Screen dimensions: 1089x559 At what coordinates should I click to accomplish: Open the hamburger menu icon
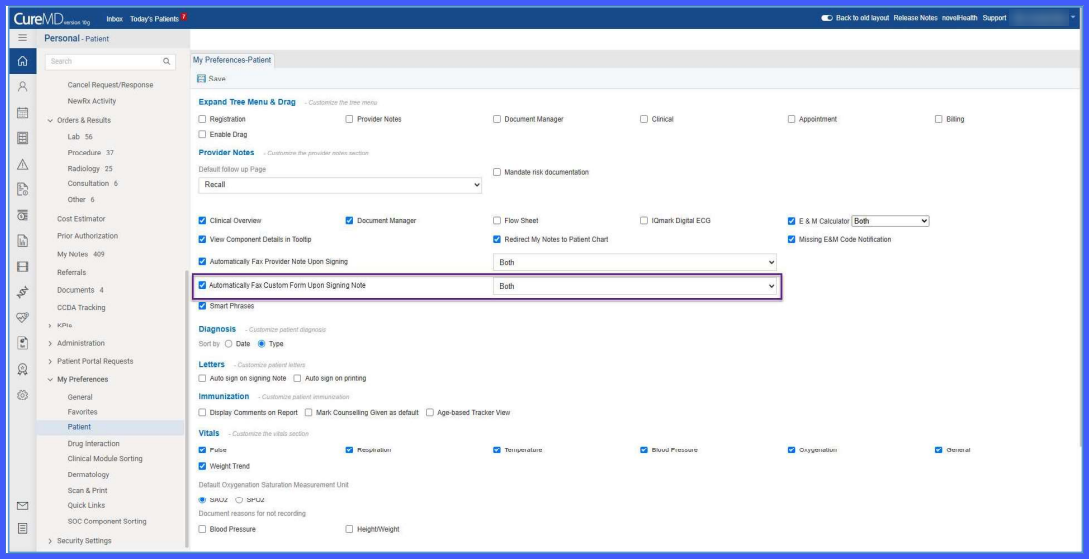(x=22, y=38)
